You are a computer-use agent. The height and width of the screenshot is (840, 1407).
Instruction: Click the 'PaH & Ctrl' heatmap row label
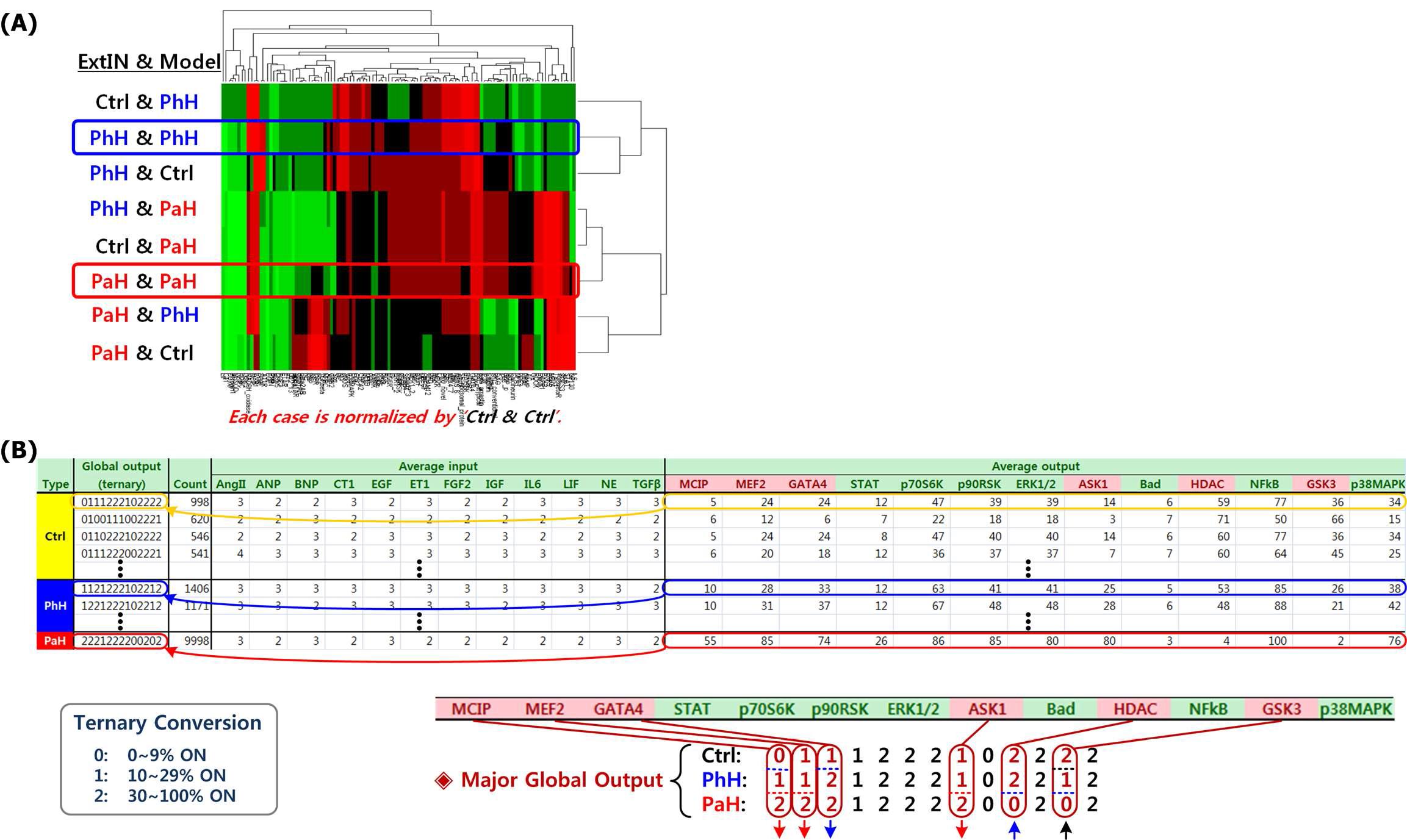142,353
